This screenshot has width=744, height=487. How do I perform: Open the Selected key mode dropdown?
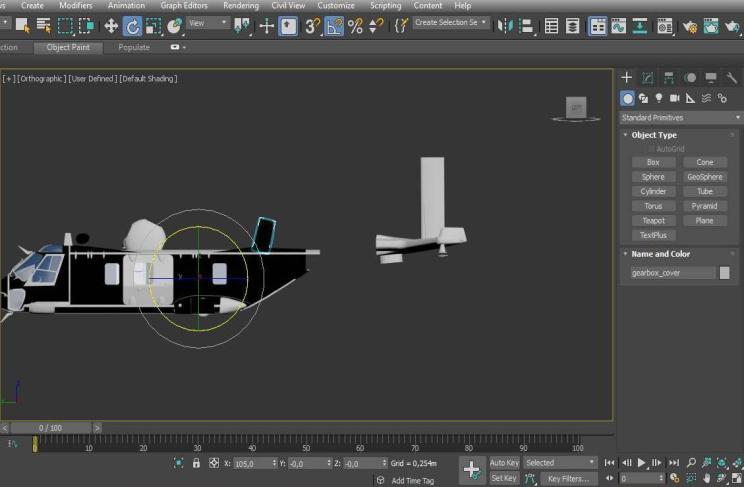(x=560, y=462)
